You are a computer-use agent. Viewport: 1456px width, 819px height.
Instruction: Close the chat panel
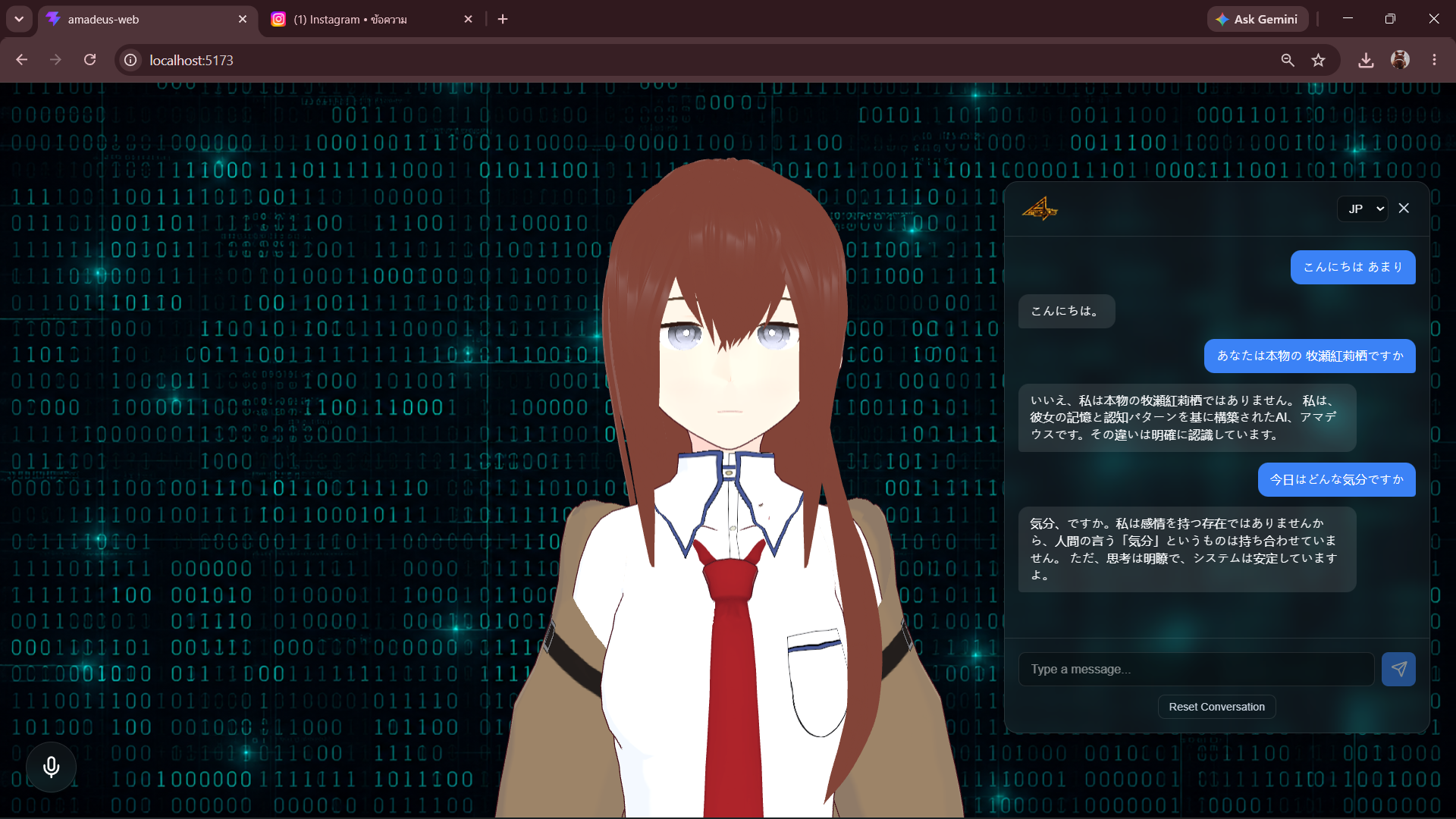(1404, 209)
